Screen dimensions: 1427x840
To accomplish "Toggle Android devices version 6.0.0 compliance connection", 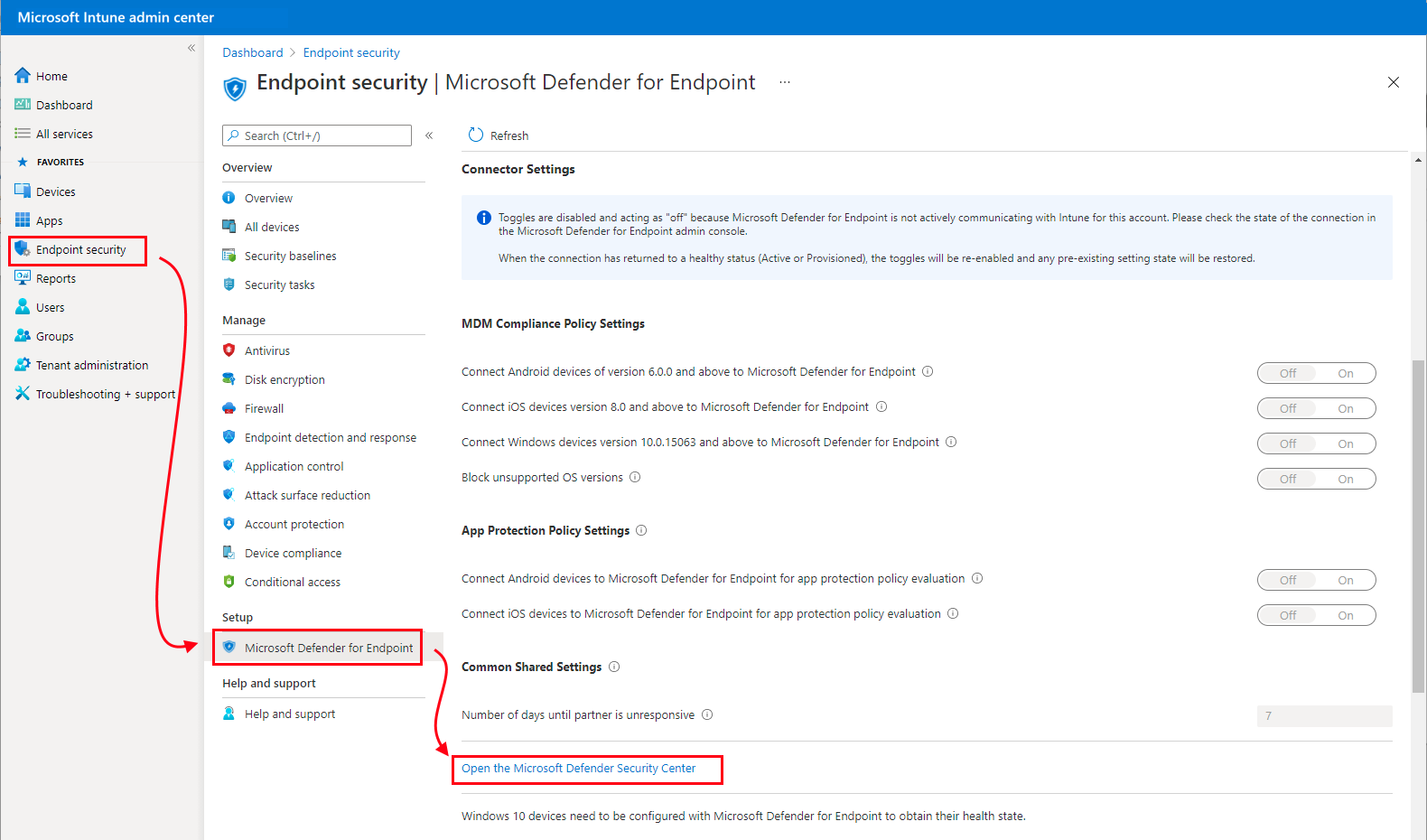I will (1316, 373).
